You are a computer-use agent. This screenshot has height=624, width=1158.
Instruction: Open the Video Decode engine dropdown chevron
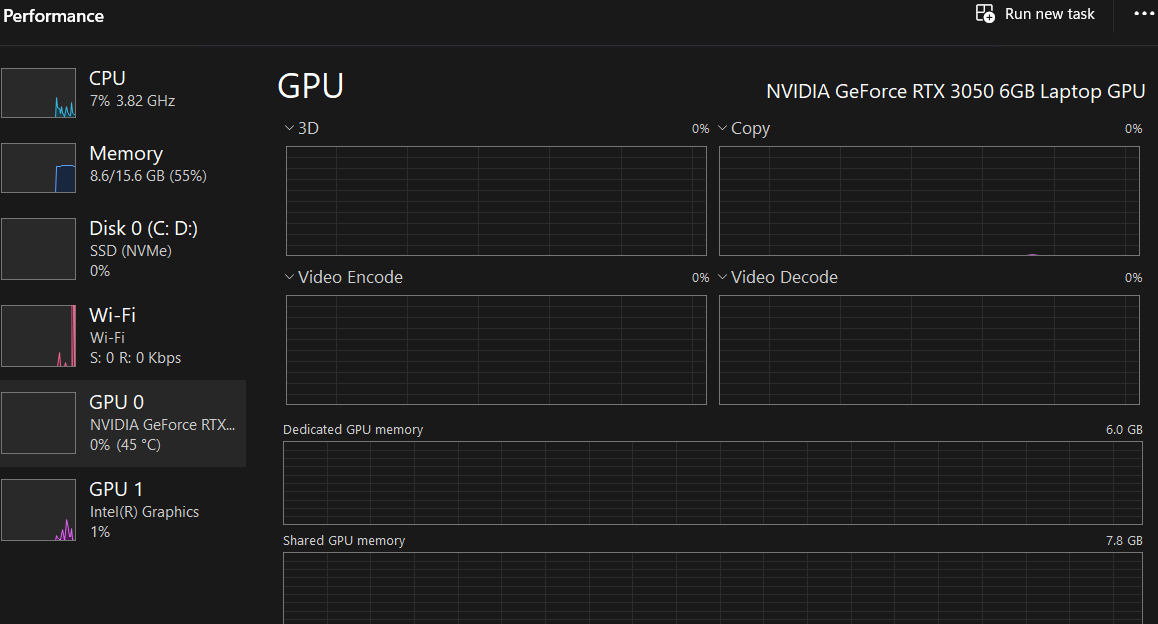click(722, 277)
